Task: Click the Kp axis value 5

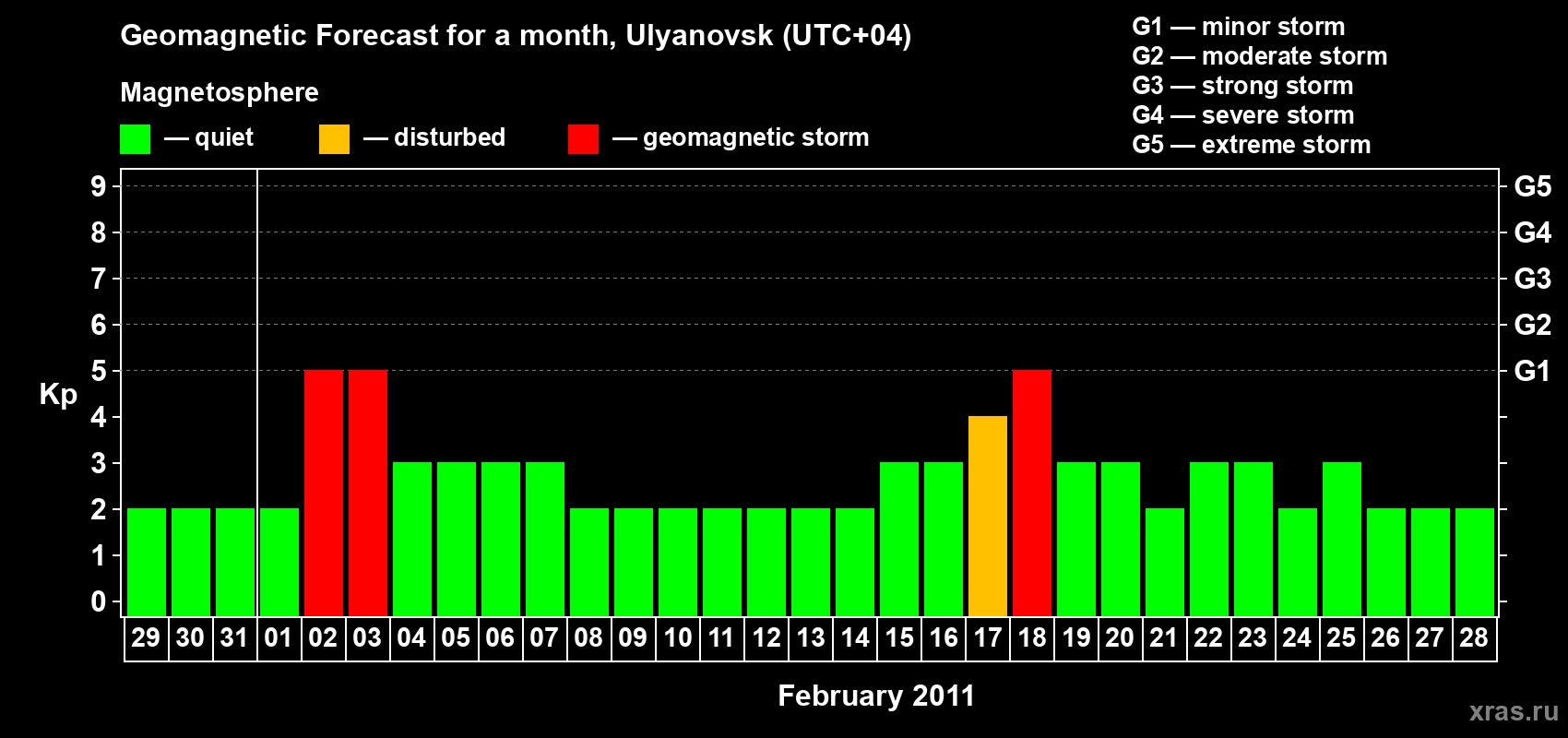Action: pyautogui.click(x=99, y=371)
